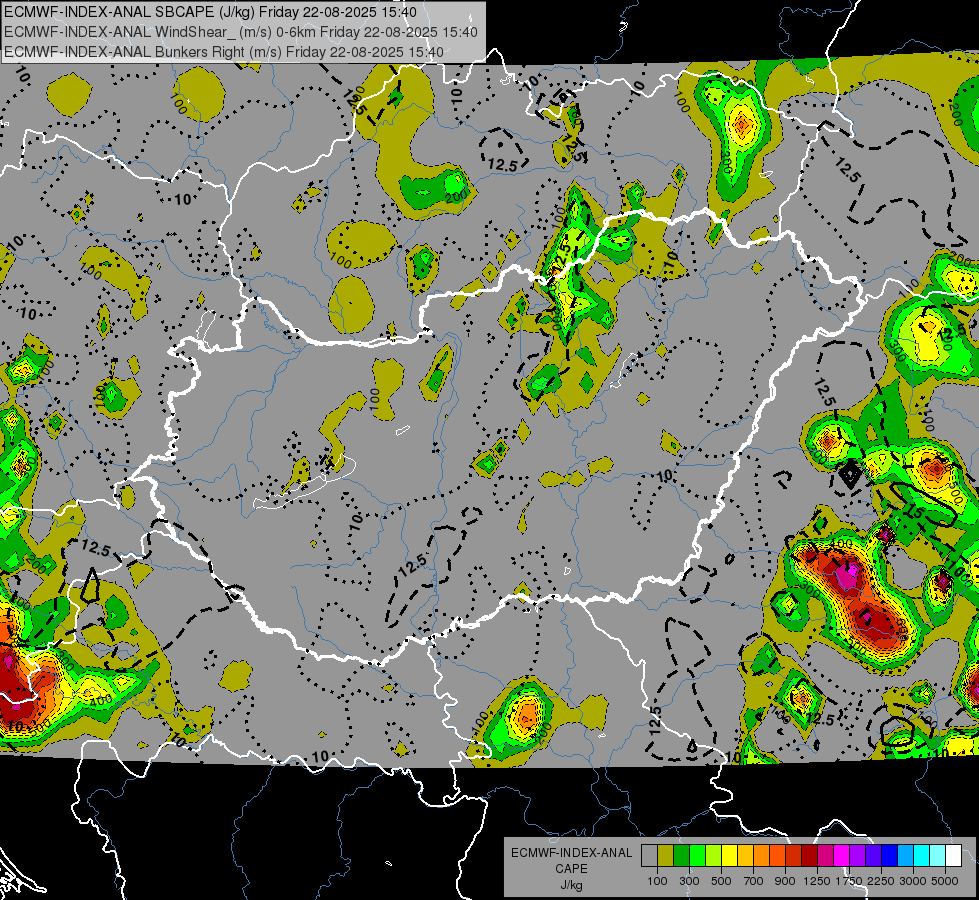Image resolution: width=979 pixels, height=900 pixels.
Task: Click the 100 label under the legend
Action: click(x=657, y=881)
